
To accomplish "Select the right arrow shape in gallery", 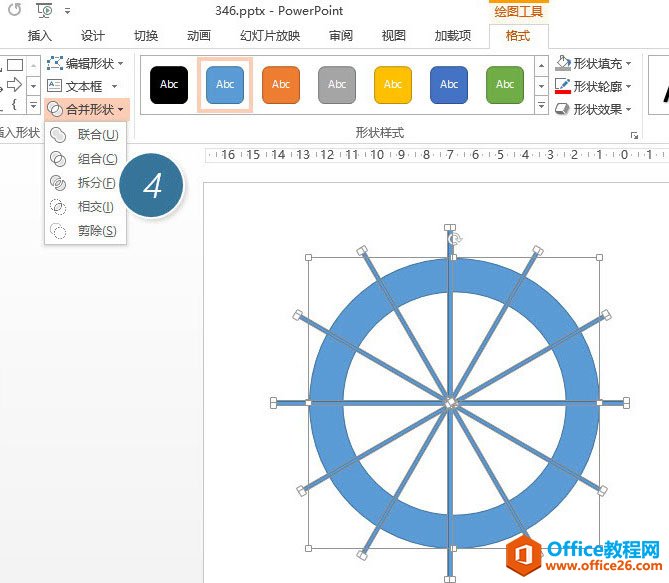I will 14,85.
